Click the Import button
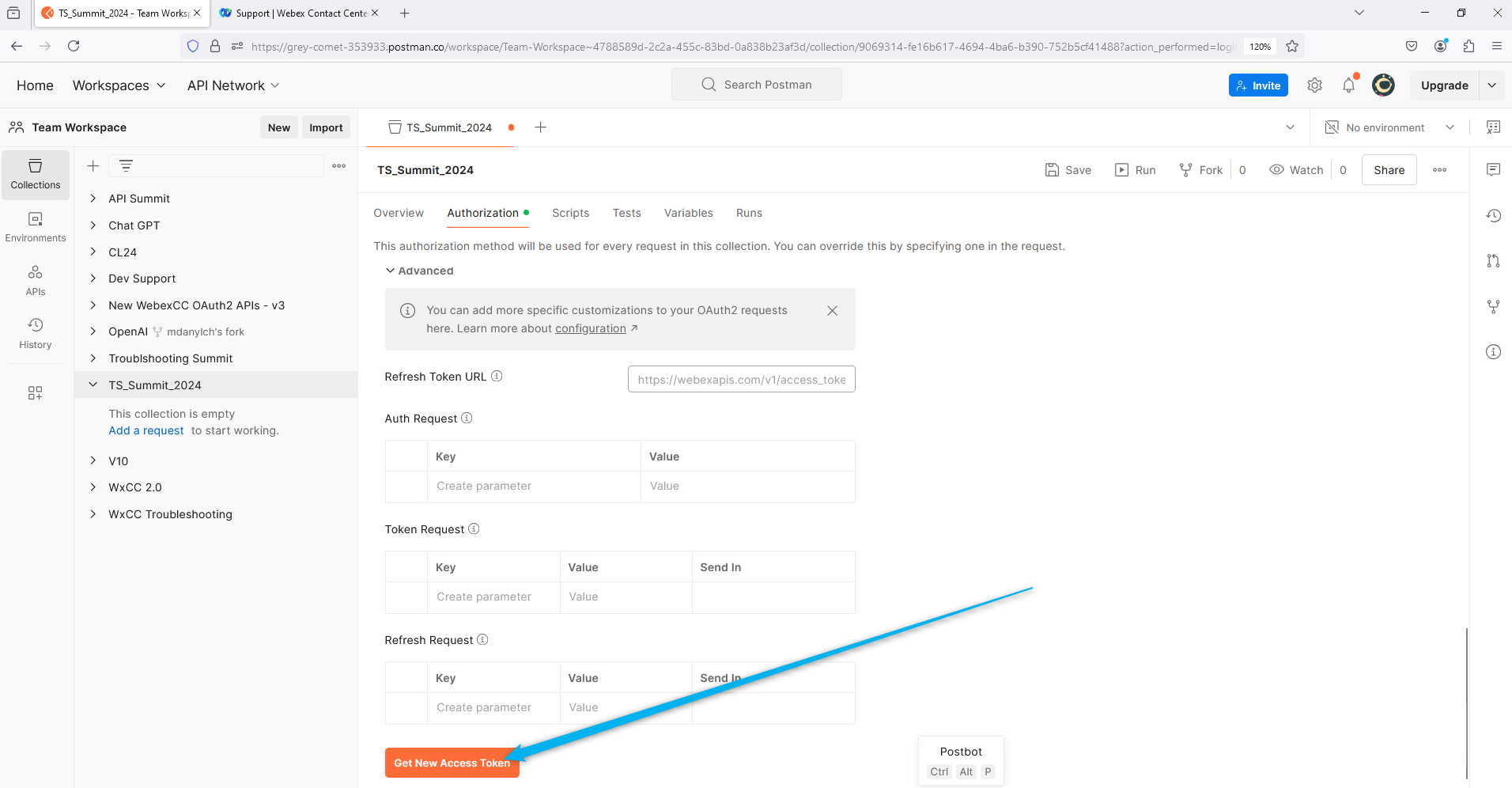The width and height of the screenshot is (1512, 788). (326, 127)
